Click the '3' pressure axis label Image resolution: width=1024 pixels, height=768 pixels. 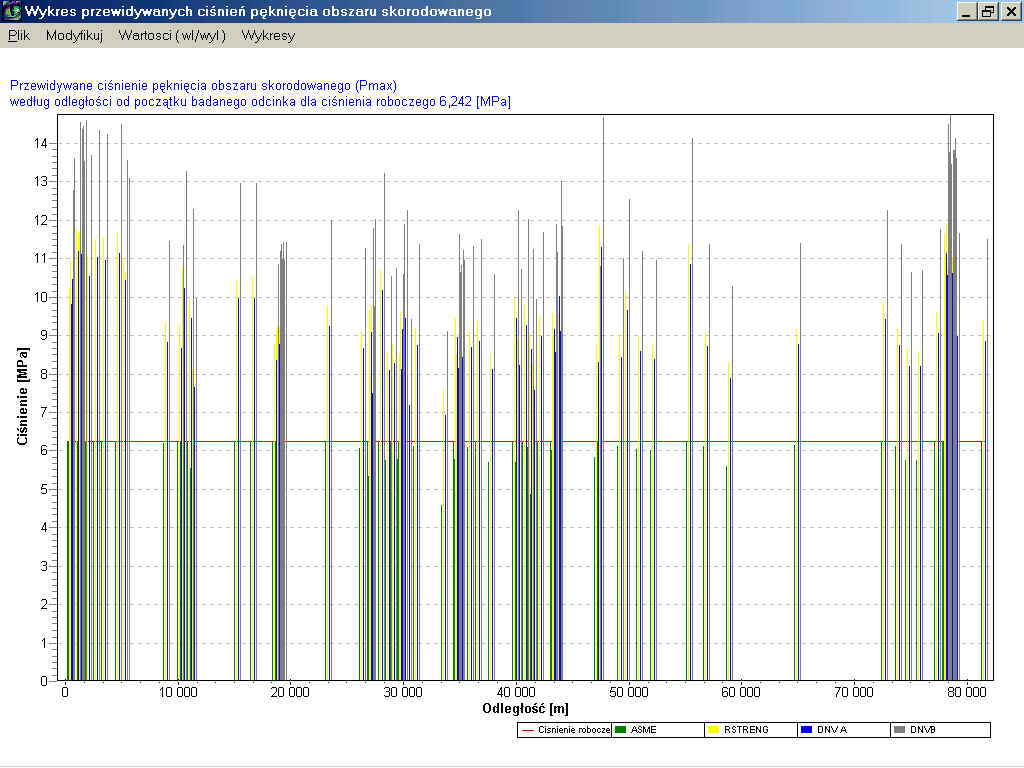[x=44, y=566]
